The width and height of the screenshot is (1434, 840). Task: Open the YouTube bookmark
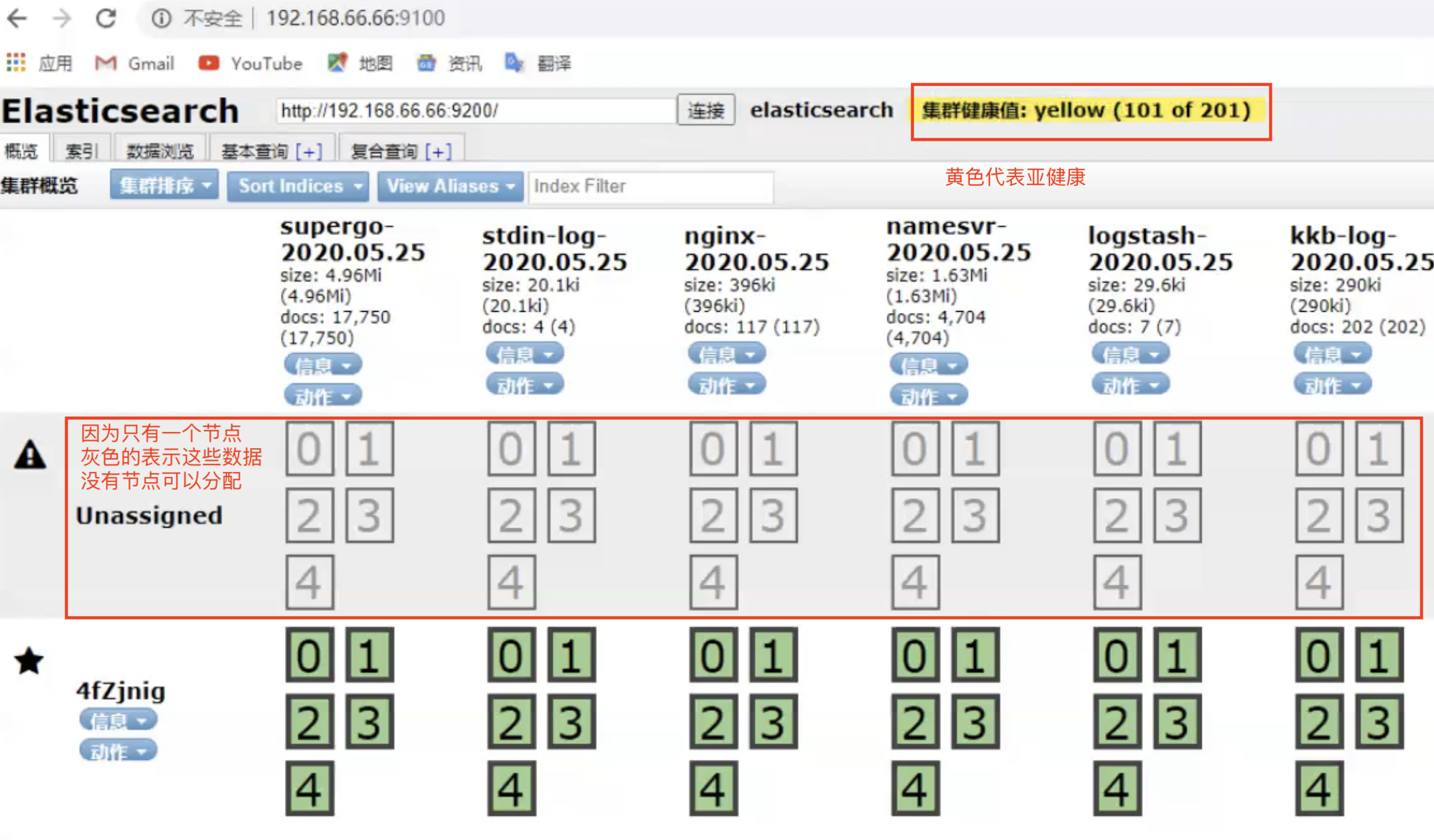[x=250, y=63]
